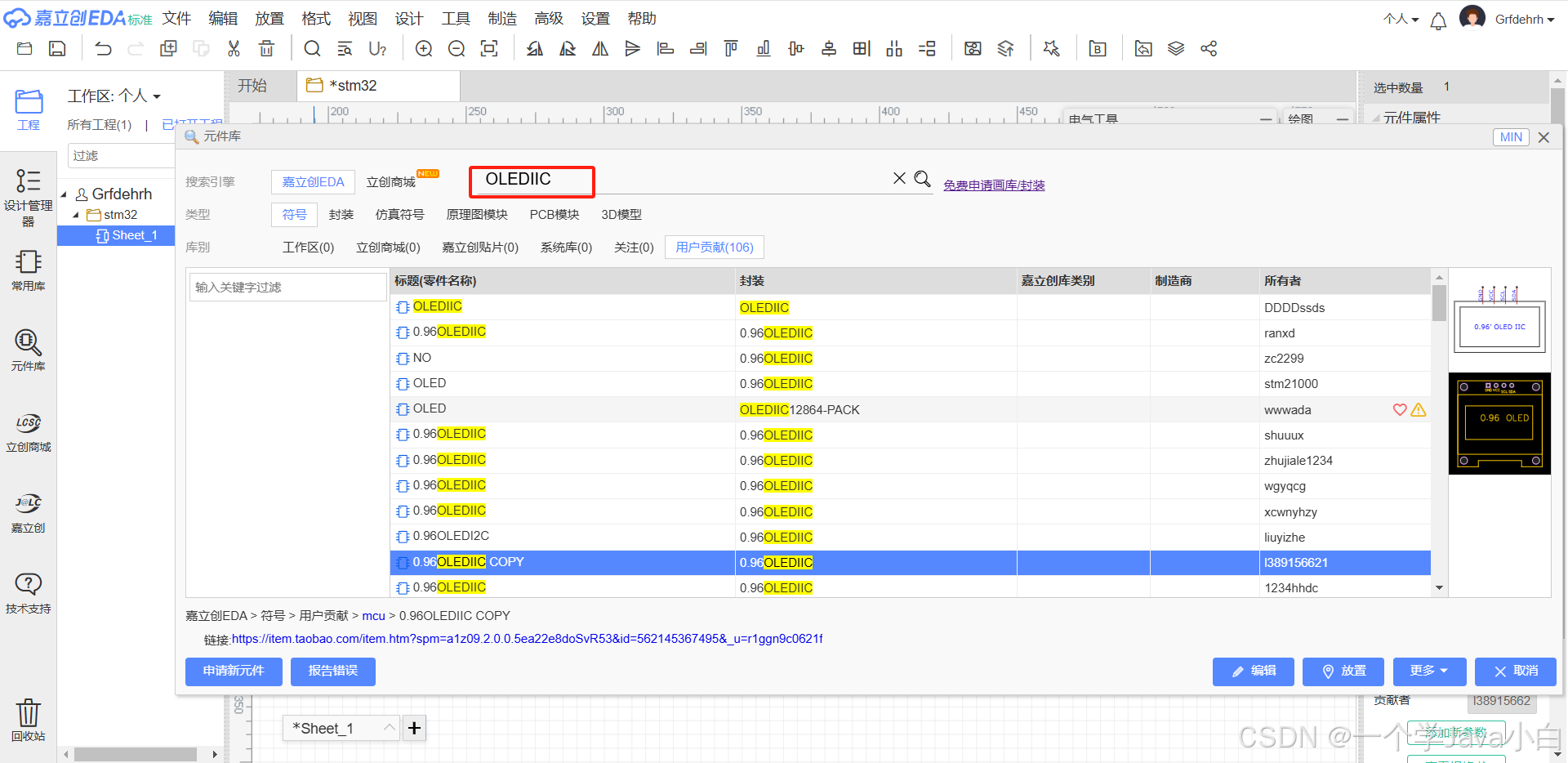This screenshot has height=763, width=1568.
Task: Click the search magnifier beside OLEDIIC
Action: click(x=922, y=178)
